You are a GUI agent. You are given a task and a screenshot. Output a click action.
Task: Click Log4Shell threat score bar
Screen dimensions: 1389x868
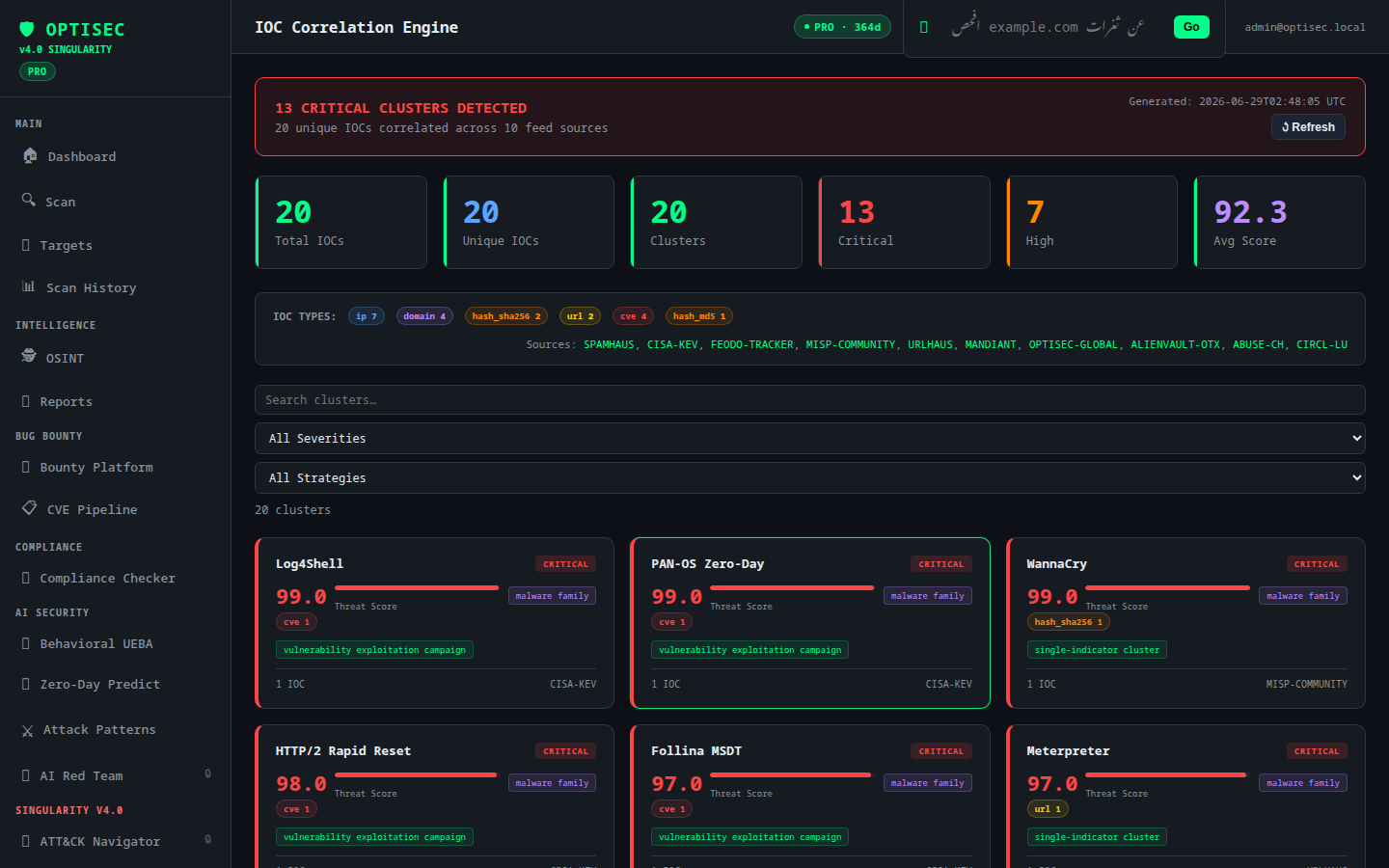[417, 587]
